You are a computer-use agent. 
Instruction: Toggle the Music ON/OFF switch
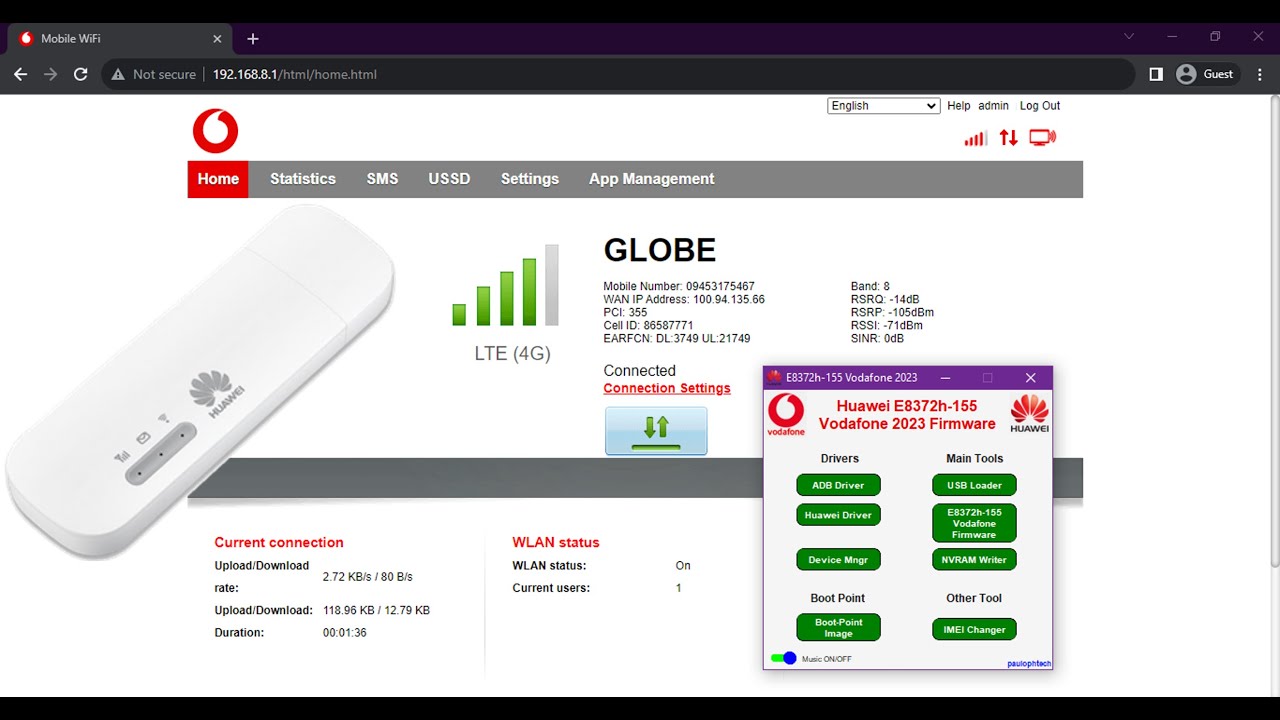784,658
